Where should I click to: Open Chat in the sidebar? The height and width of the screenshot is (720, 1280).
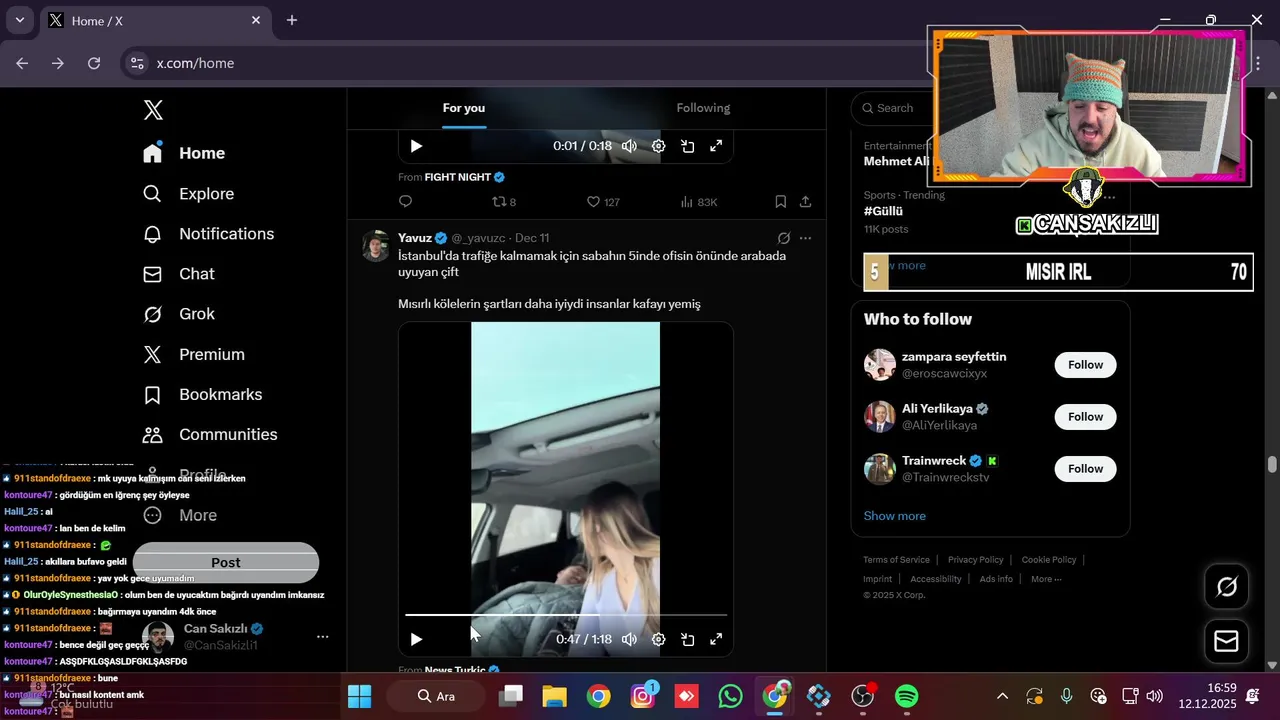point(178,274)
